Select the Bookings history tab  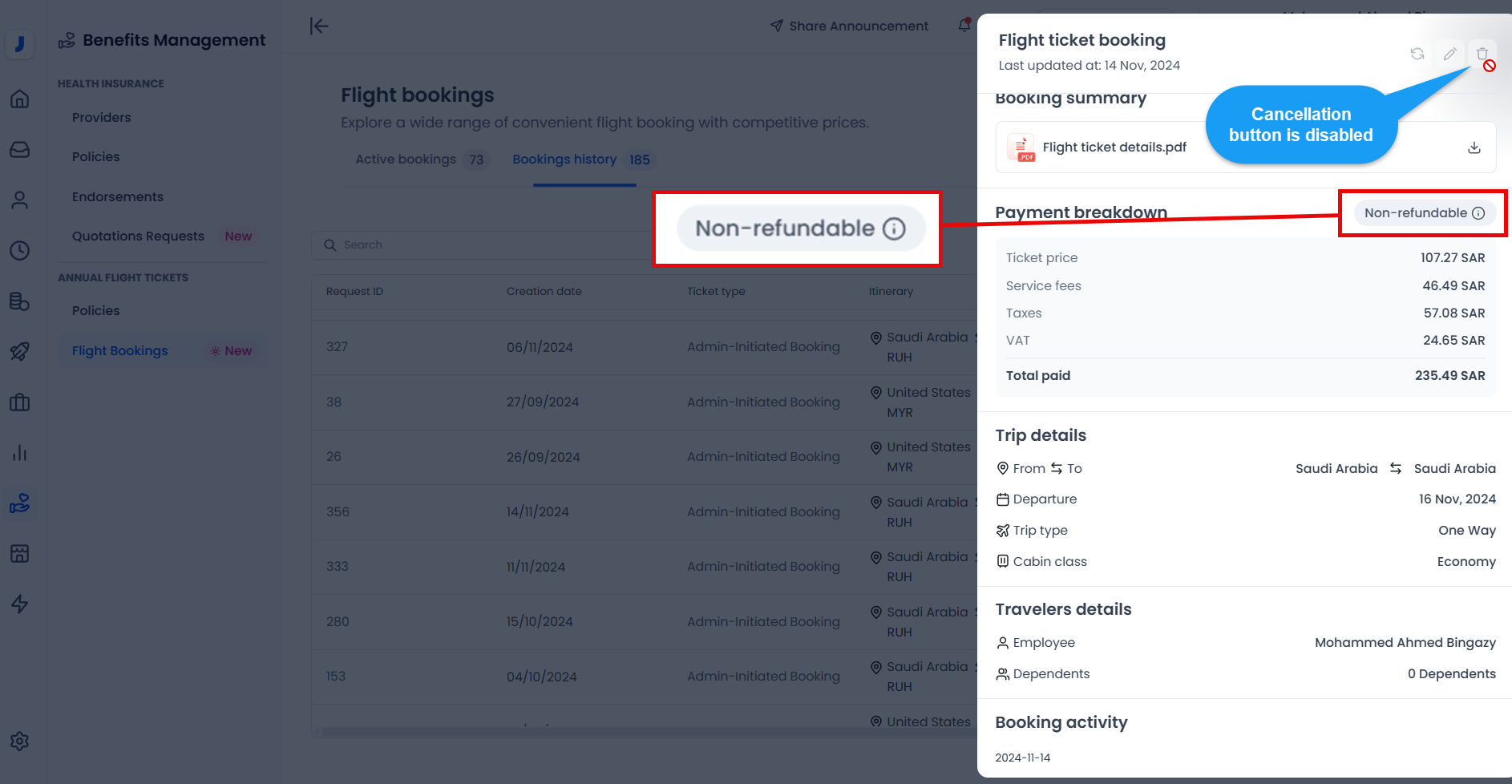(564, 160)
